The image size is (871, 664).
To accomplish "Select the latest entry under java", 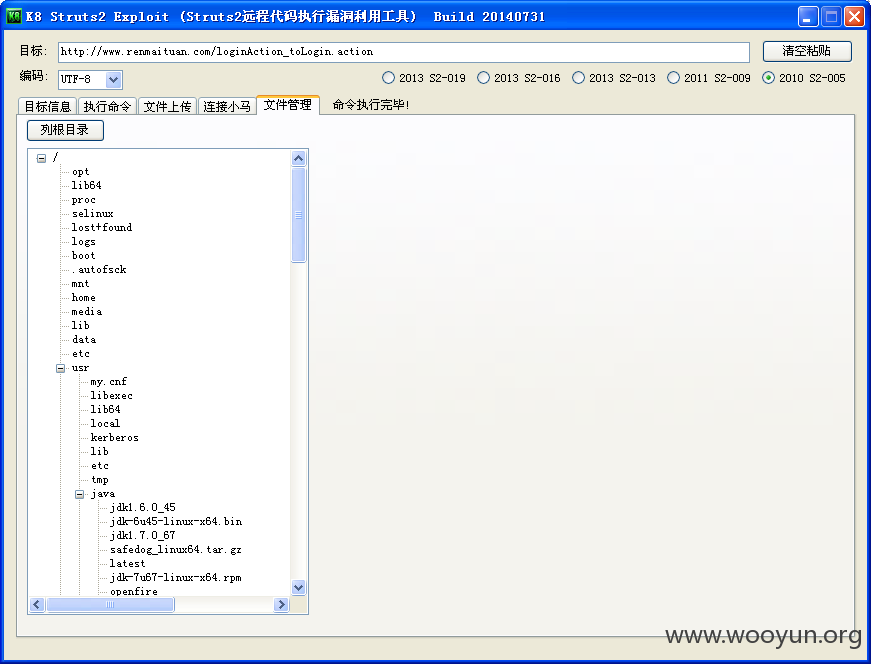I will coord(127,563).
